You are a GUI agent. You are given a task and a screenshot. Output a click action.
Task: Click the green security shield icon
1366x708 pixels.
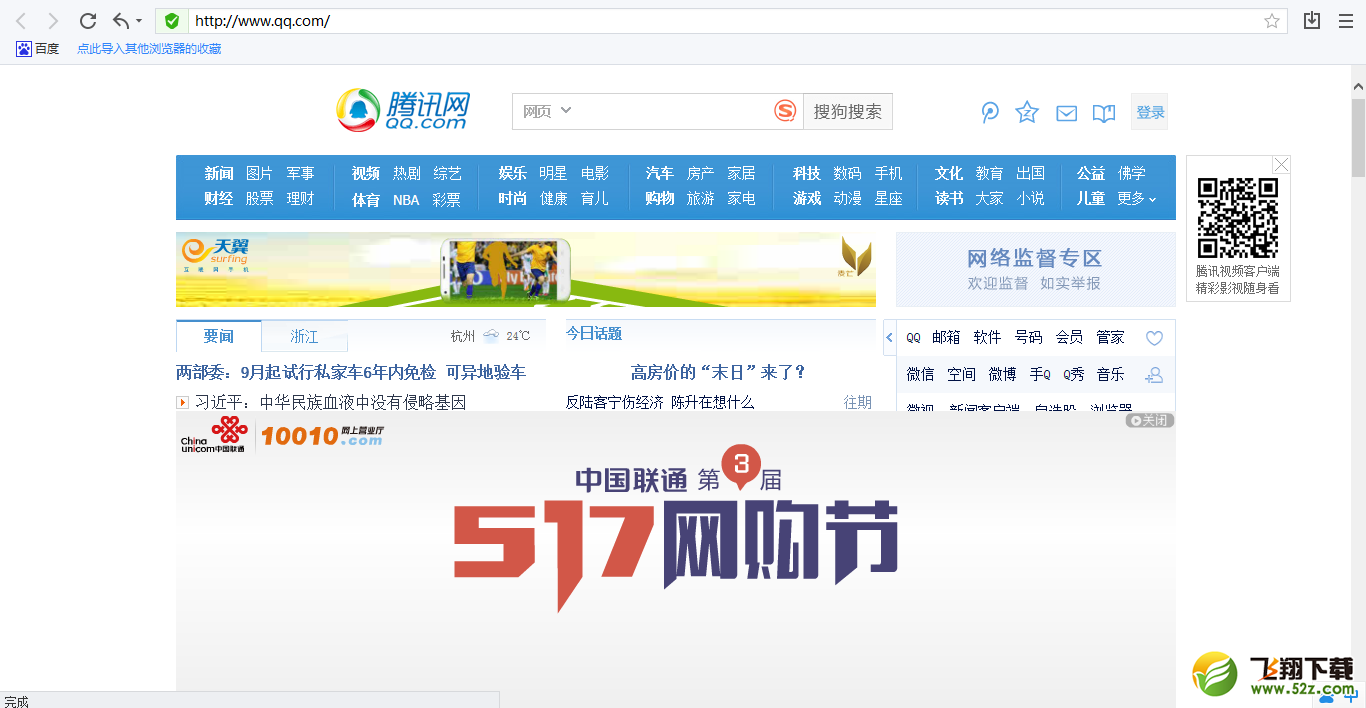coord(172,21)
